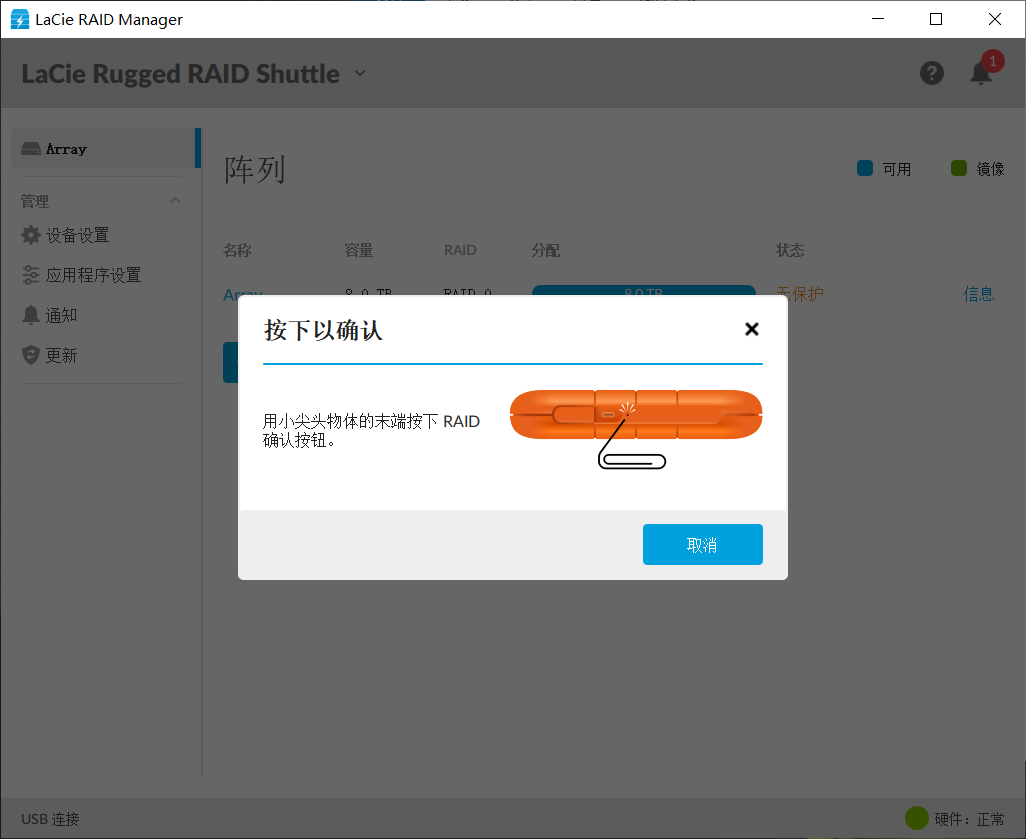Image resolution: width=1026 pixels, height=839 pixels.
Task: Click the LaCie logo in the title bar
Action: pyautogui.click(x=19, y=18)
